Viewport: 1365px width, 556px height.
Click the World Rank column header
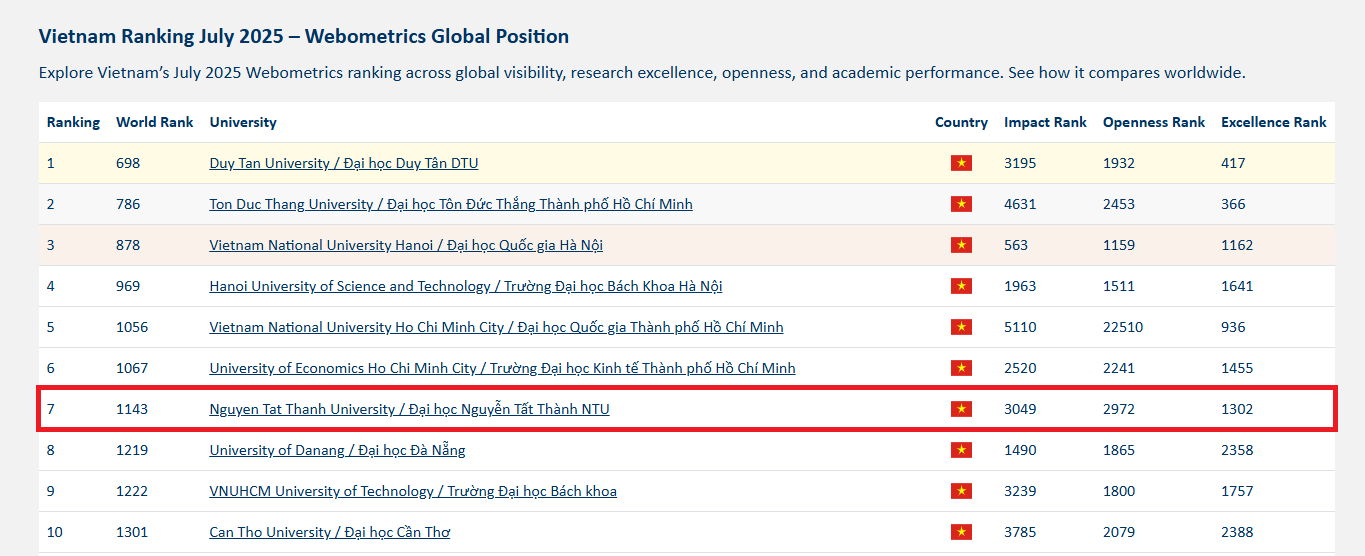(x=155, y=122)
